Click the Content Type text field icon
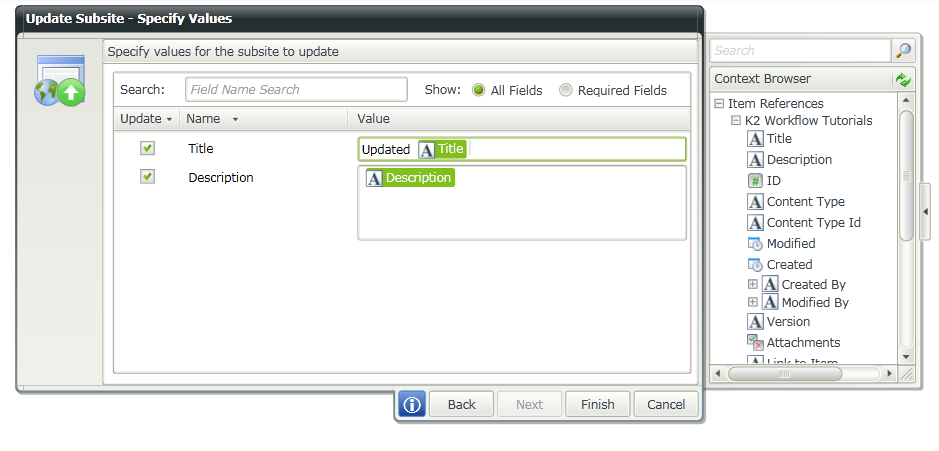This screenshot has height=451, width=939. (x=756, y=202)
